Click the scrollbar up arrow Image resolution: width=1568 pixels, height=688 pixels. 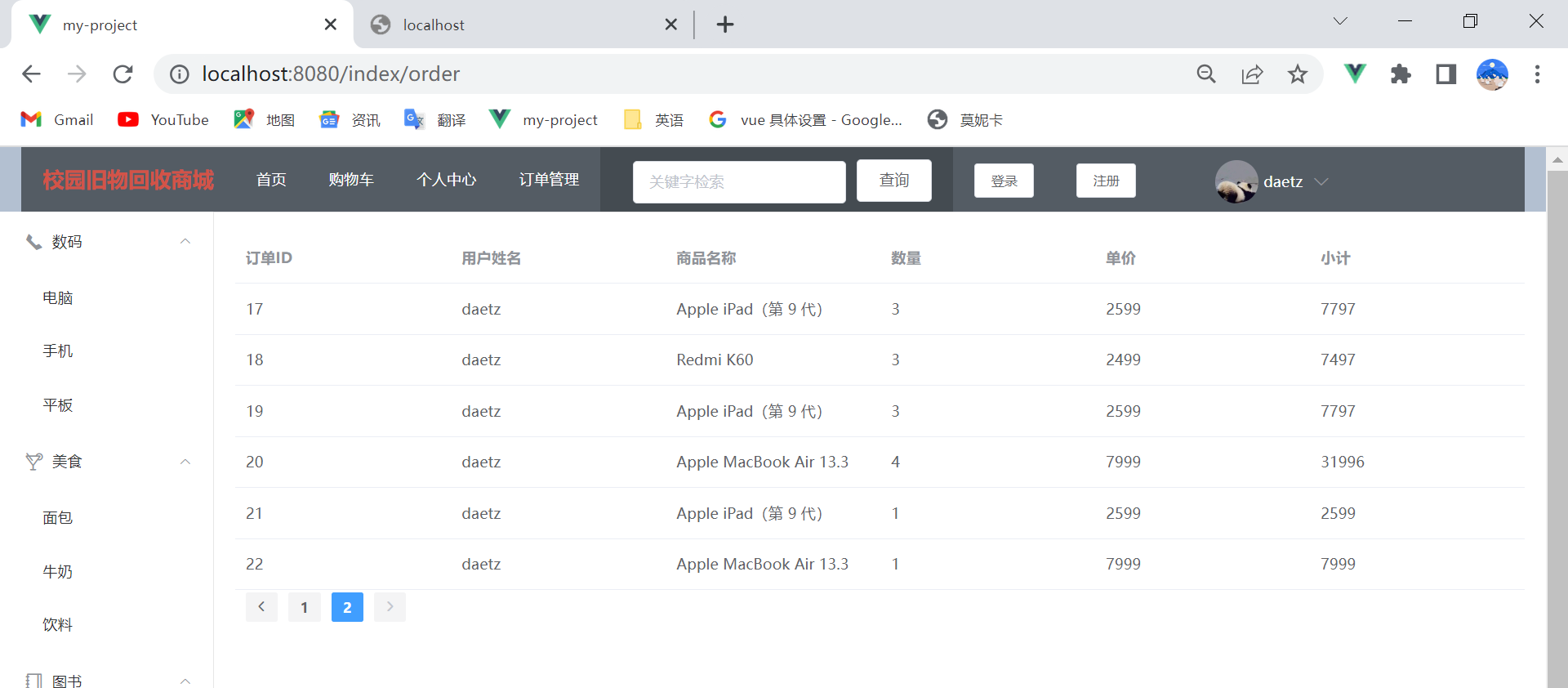click(x=1557, y=159)
